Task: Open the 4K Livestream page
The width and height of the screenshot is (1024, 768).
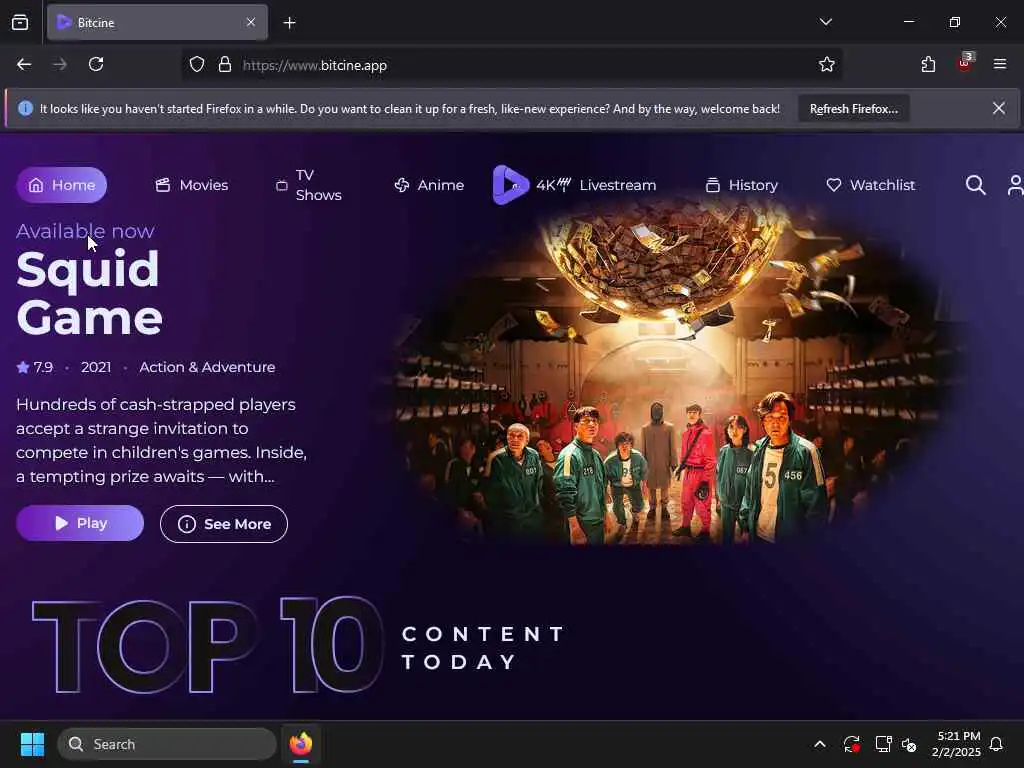Action: pyautogui.click(x=596, y=185)
